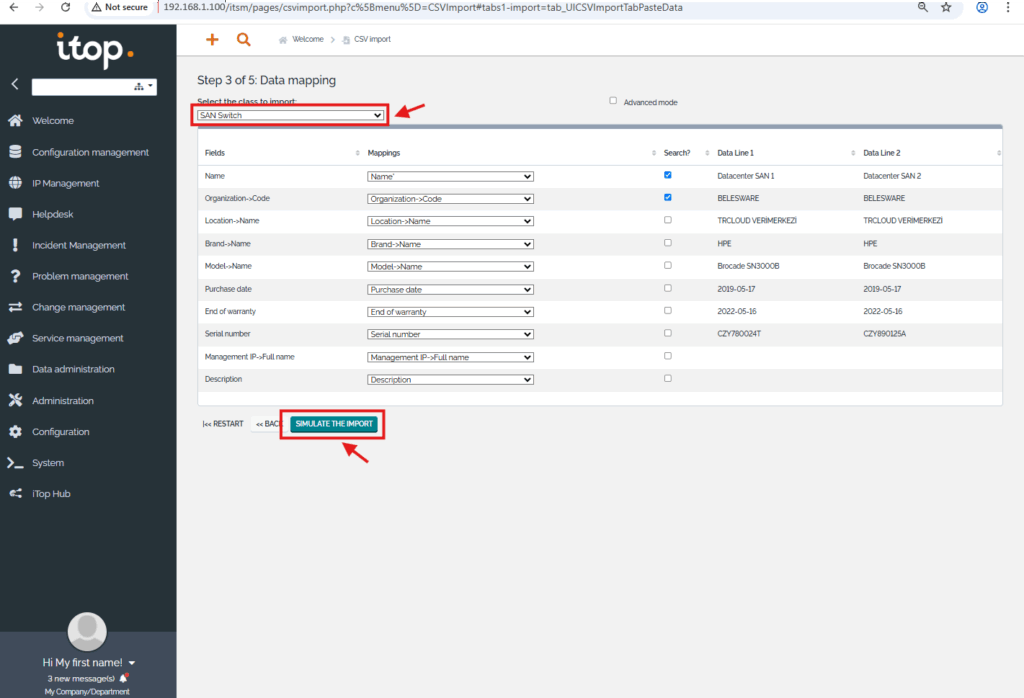
Task: Click the Administration tools icon
Action: (15, 400)
